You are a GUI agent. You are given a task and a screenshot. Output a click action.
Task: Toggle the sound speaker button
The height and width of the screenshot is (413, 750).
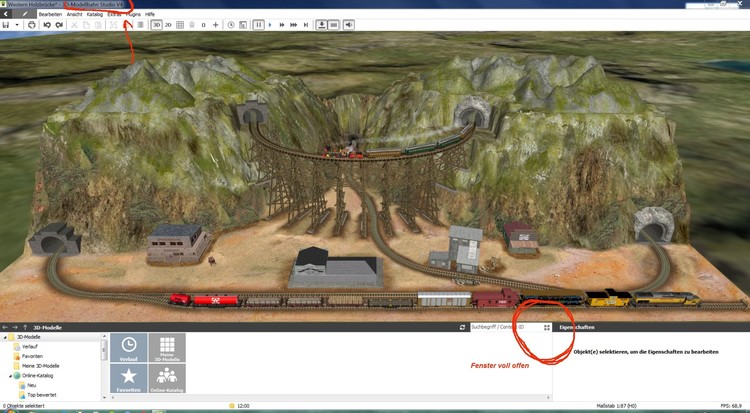(x=349, y=24)
